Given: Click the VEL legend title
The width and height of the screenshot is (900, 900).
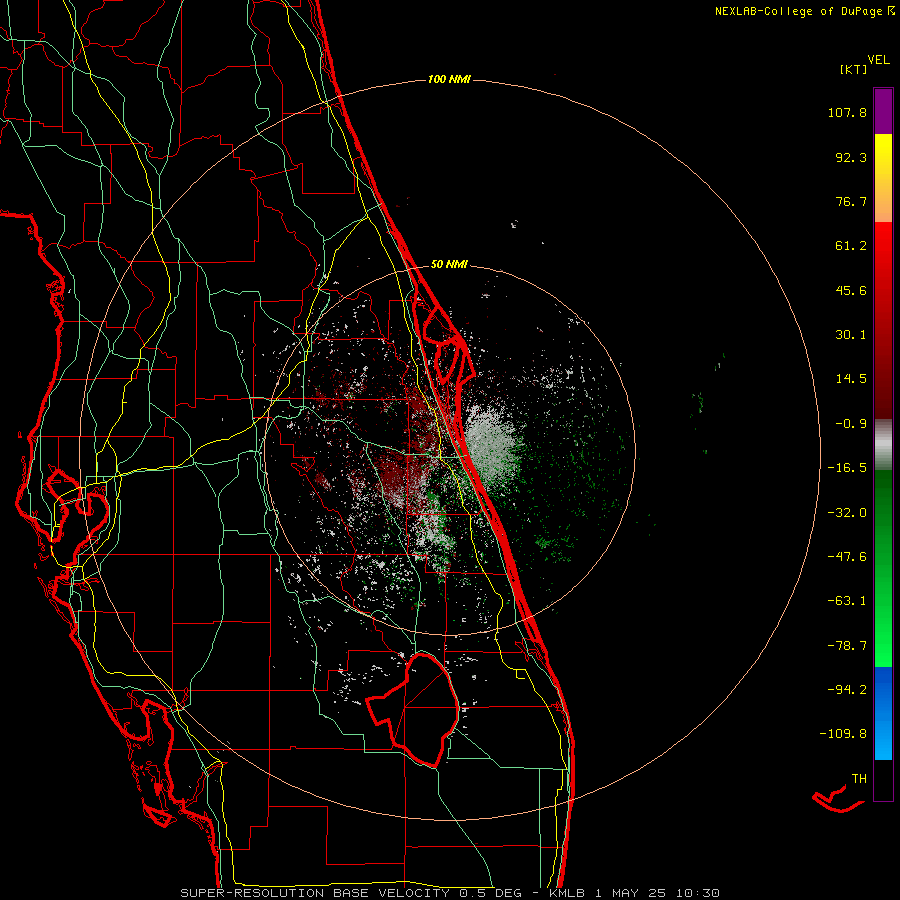Looking at the screenshot, I should click(x=878, y=60).
